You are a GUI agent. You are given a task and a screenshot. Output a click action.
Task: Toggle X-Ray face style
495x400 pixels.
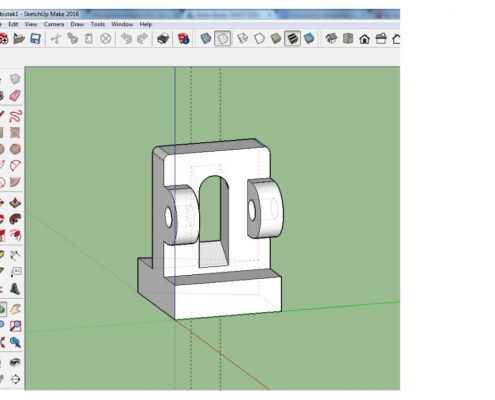[206, 39]
